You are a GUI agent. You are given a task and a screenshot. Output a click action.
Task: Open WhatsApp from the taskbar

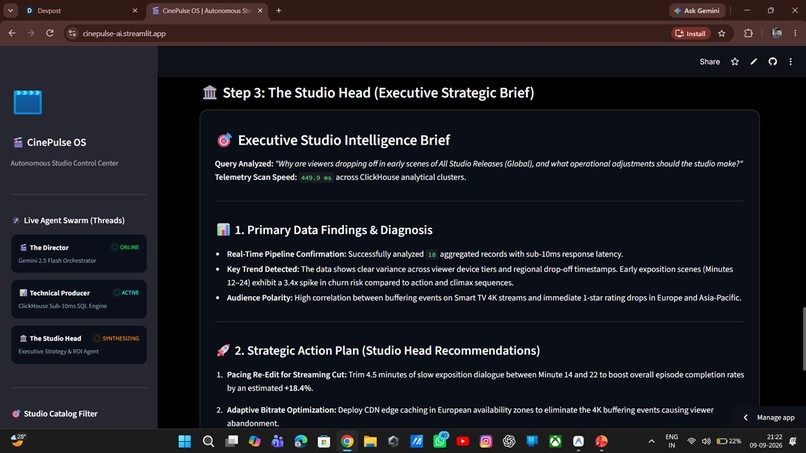coord(439,441)
